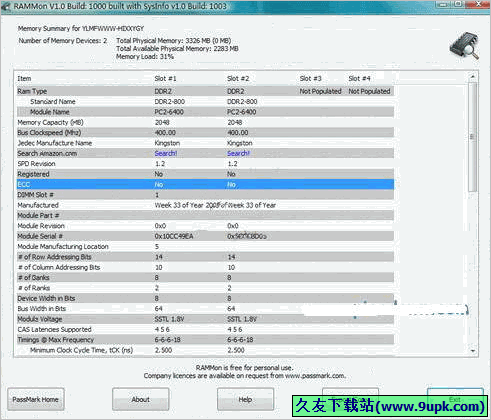Click Slot #1 DDR2-800 standard name cell
This screenshot has width=491, height=420.
(x=169, y=102)
